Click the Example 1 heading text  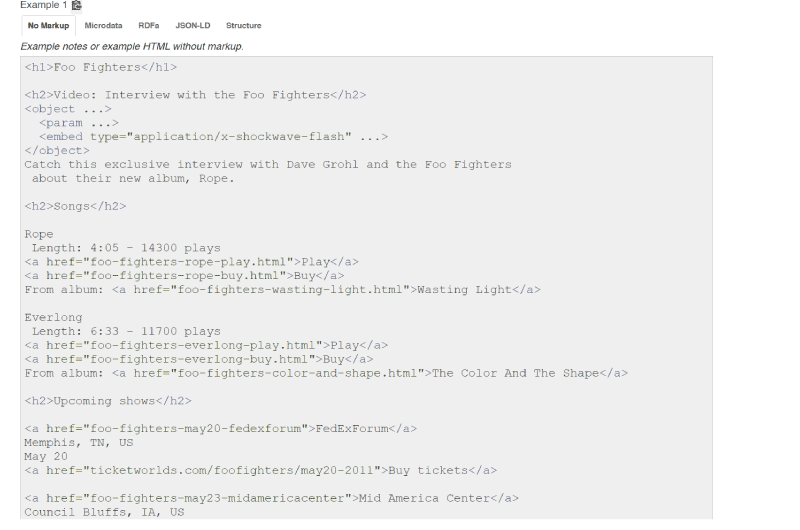click(x=43, y=5)
